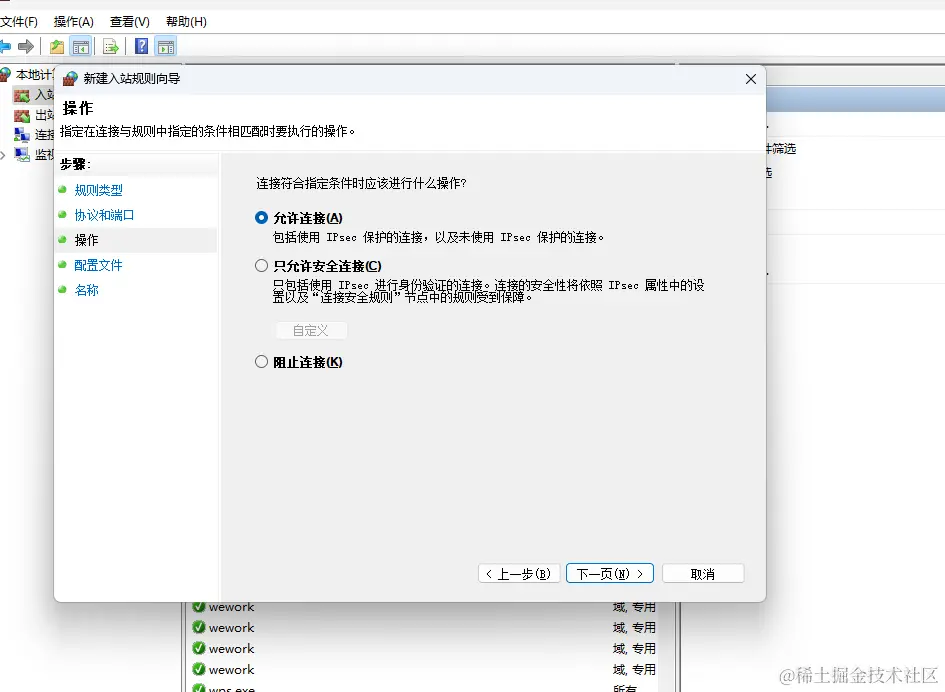The height and width of the screenshot is (692, 945).
Task: Open the 文件(F) menu
Action: coord(19,22)
